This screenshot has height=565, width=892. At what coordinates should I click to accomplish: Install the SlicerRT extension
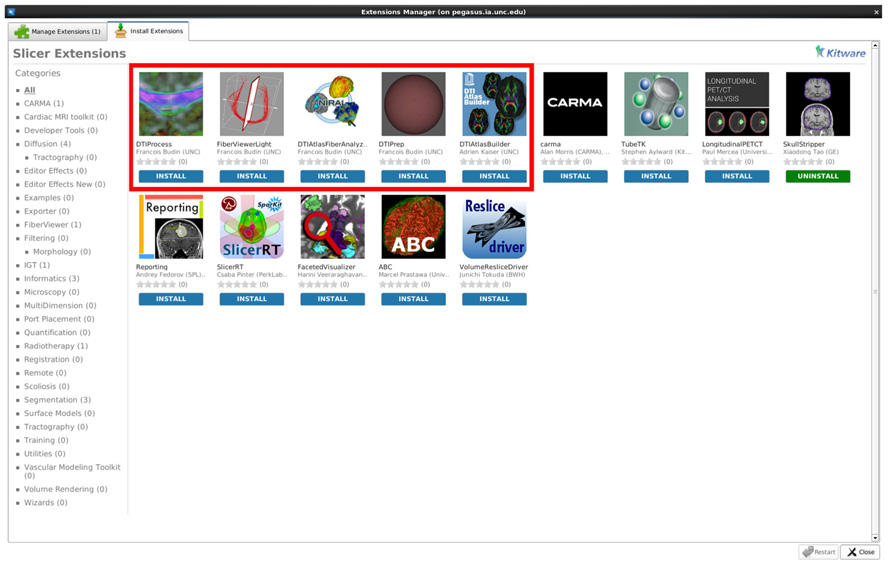click(251, 299)
